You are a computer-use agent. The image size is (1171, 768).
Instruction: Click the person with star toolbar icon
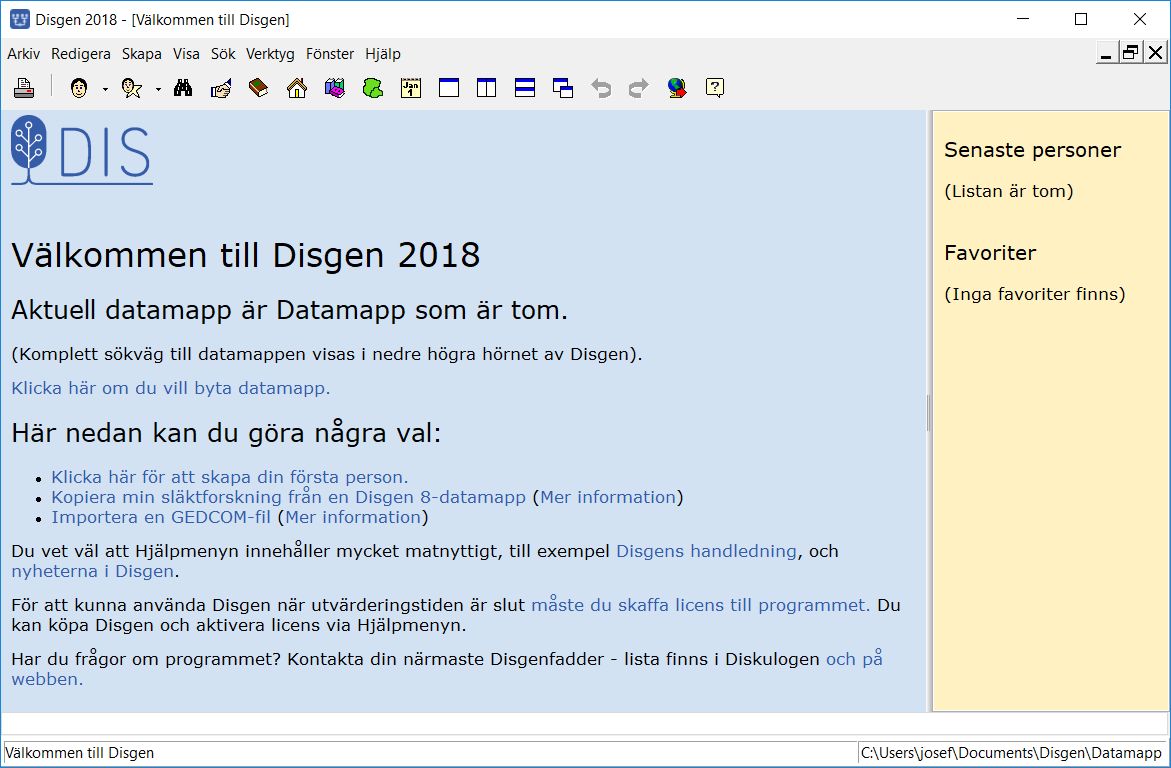click(x=131, y=88)
